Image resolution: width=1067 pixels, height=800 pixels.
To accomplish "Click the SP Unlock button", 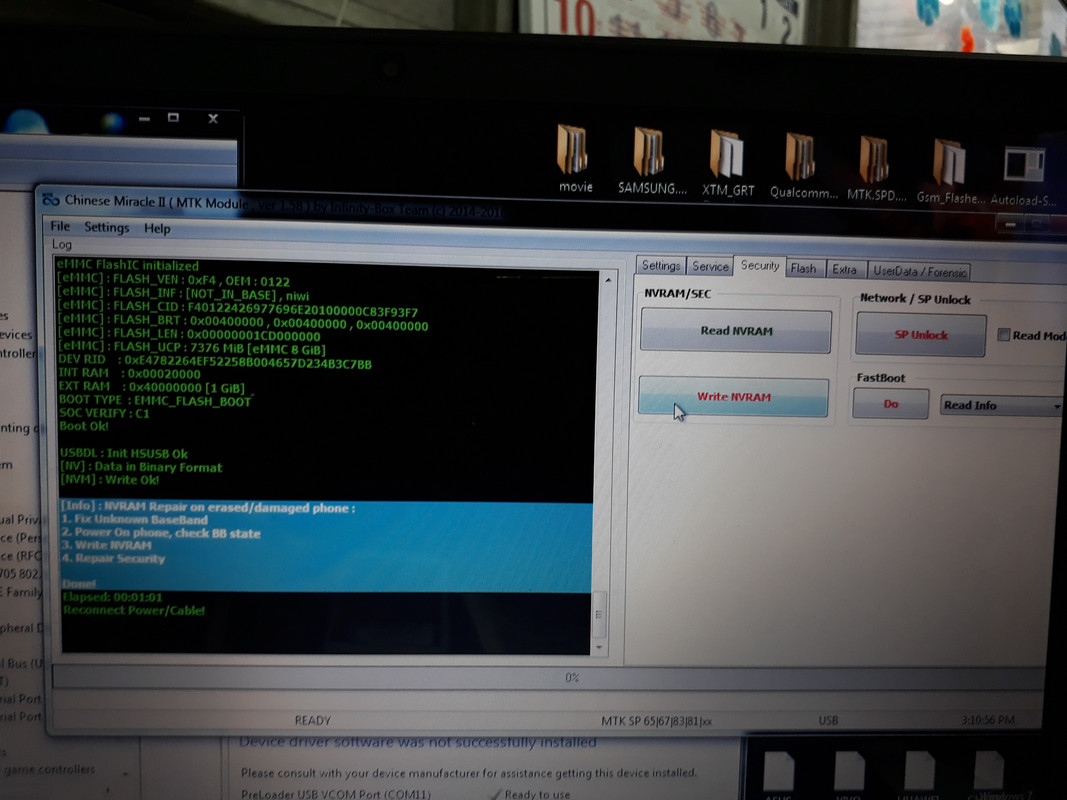I will 921,335.
